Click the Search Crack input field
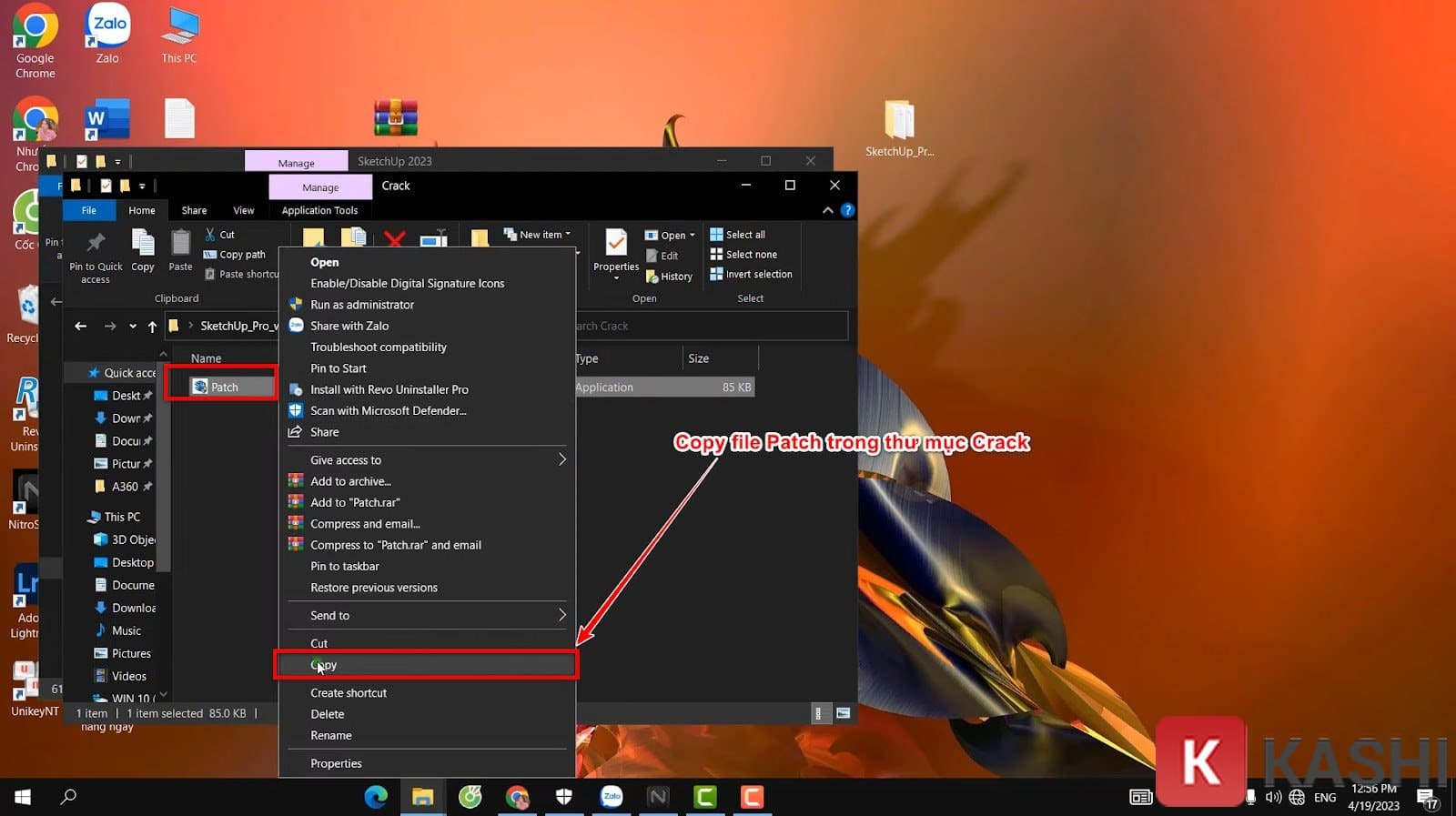 [x=710, y=326]
